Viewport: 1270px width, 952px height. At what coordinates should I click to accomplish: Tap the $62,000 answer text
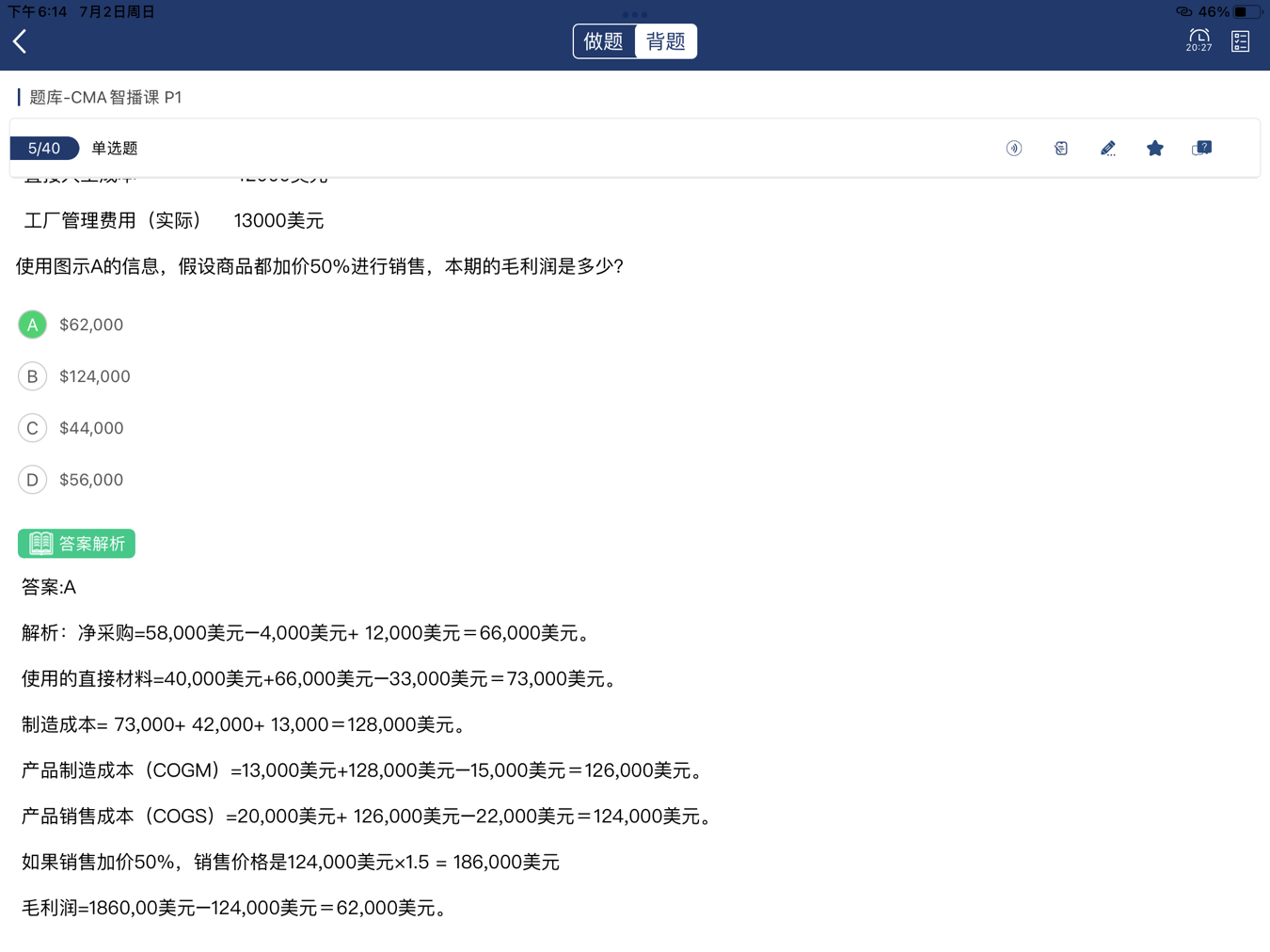[x=91, y=325]
